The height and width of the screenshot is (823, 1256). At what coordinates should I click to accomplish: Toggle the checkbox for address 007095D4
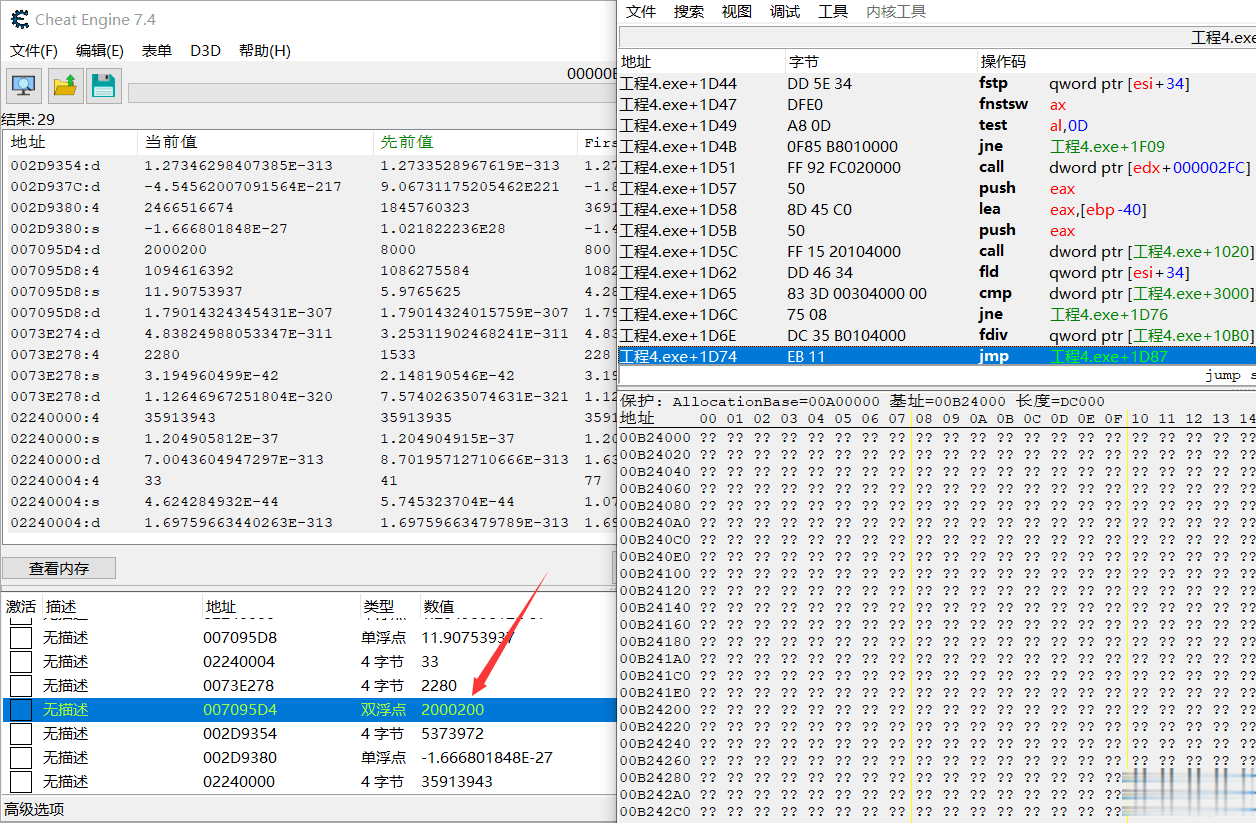click(20, 710)
